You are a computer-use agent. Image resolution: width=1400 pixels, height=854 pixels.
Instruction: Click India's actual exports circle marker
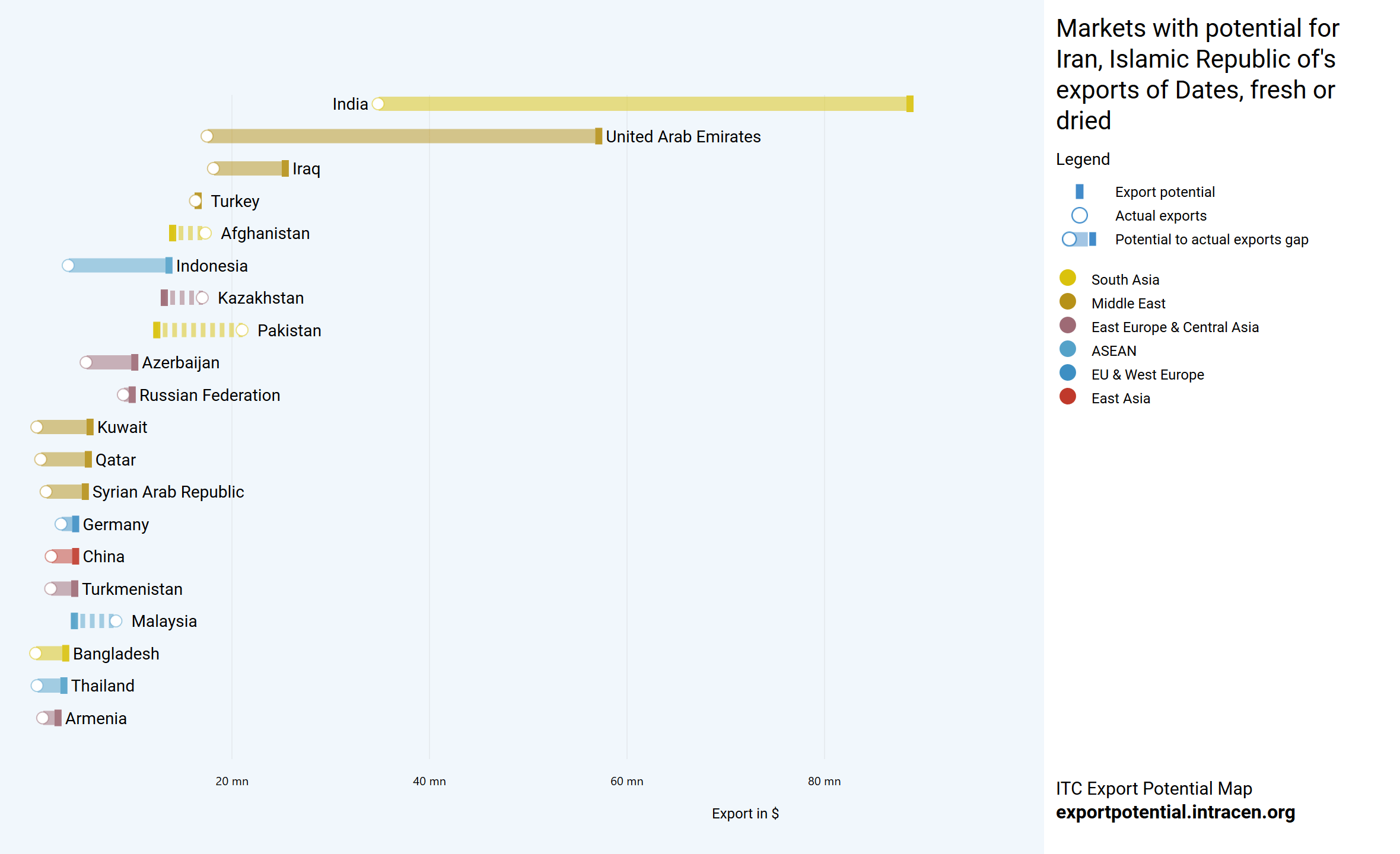tap(378, 104)
